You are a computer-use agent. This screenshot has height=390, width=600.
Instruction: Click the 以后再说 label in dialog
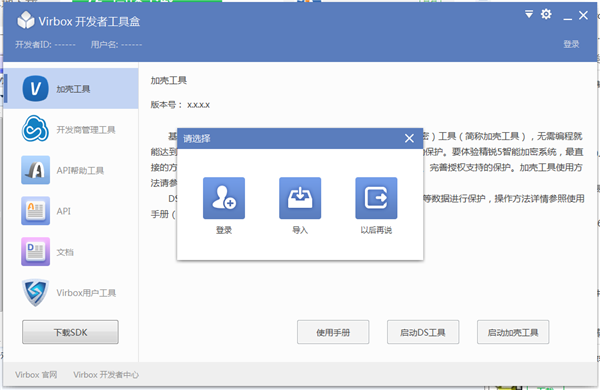(376, 230)
